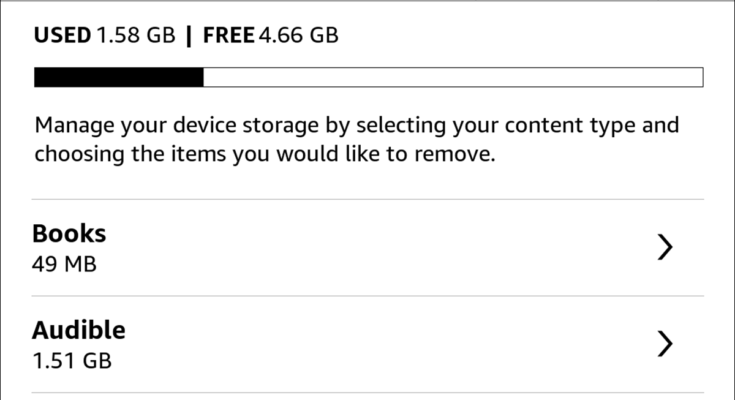Select the bold Audible label

pos(79,330)
